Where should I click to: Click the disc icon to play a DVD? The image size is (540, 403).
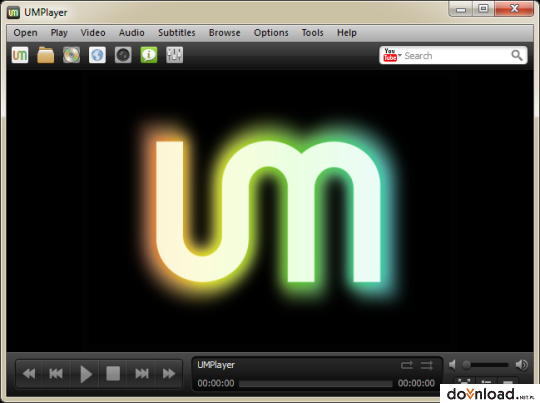coord(71,55)
